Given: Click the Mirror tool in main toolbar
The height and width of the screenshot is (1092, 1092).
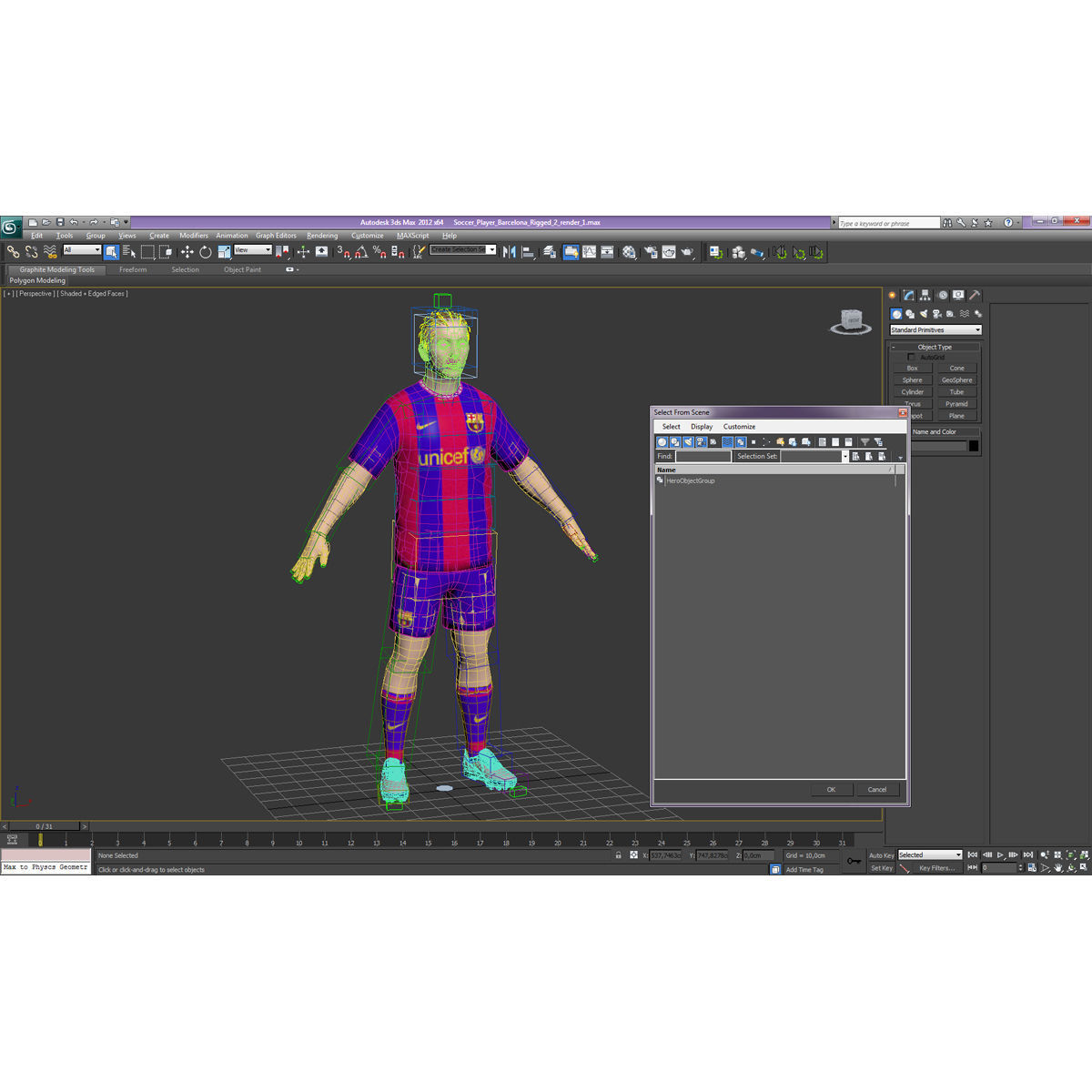Looking at the screenshot, I should [x=509, y=251].
